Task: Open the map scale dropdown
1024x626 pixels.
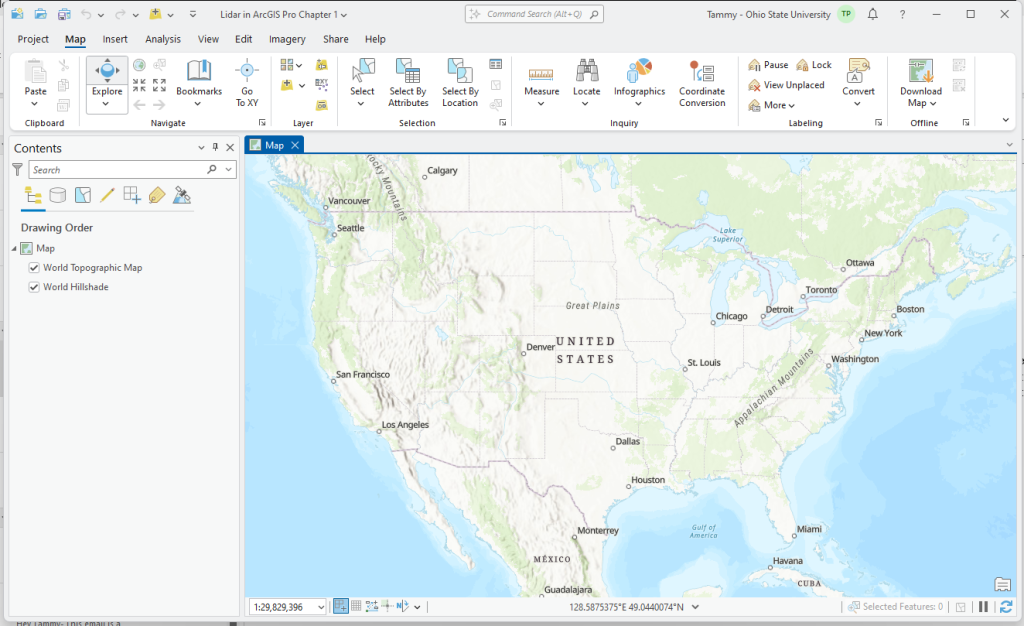Action: pyautogui.click(x=319, y=606)
